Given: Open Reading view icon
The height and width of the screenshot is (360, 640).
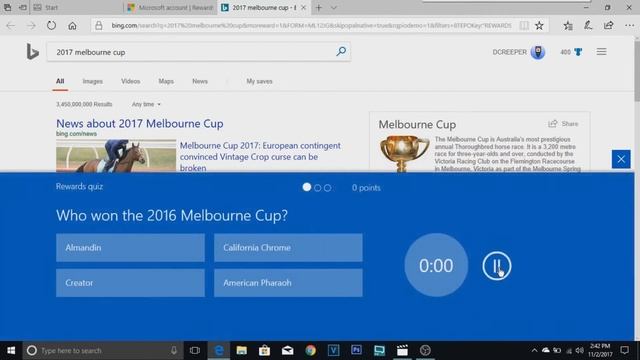Looking at the screenshot, I should coord(524,26).
